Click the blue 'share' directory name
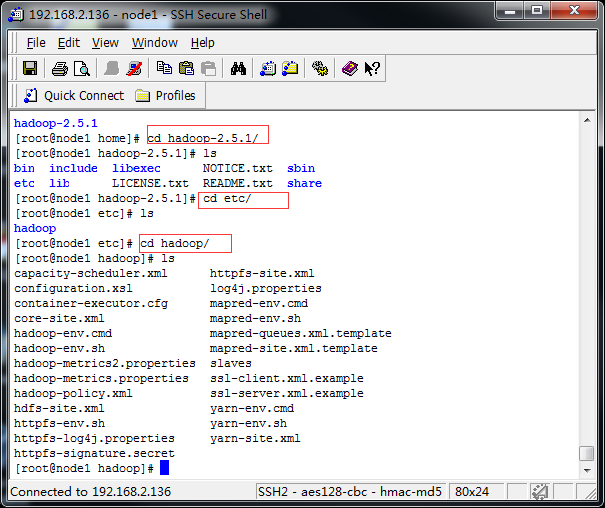The width and height of the screenshot is (605, 508). click(304, 183)
